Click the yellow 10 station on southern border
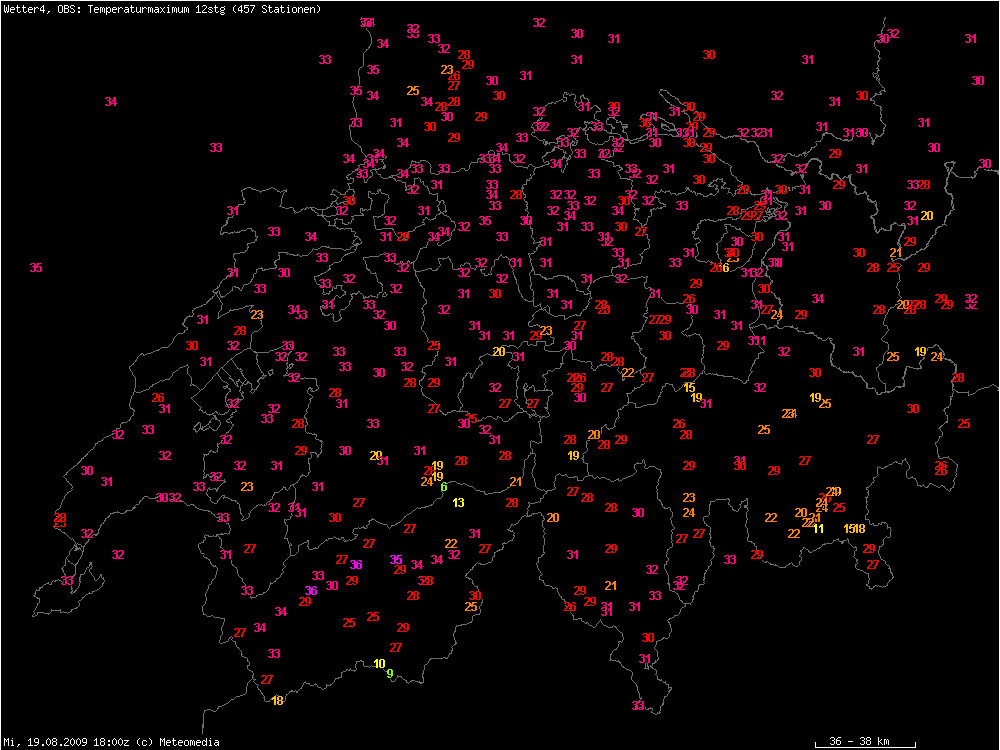This screenshot has height=750, width=1000. 379,664
